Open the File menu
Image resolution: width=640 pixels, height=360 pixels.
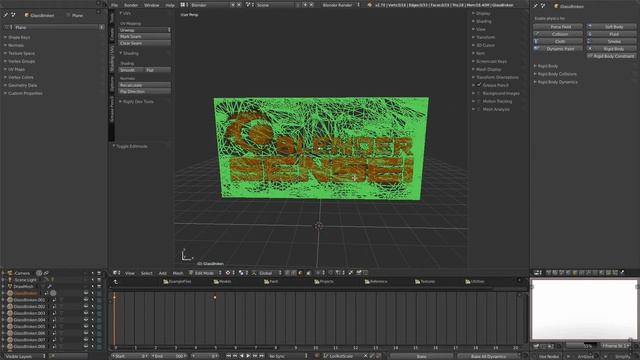pyautogui.click(x=115, y=5)
